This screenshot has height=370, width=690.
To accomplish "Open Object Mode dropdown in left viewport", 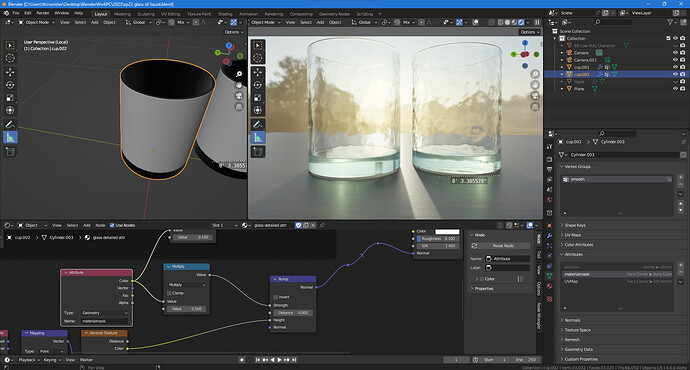I will tap(37, 22).
